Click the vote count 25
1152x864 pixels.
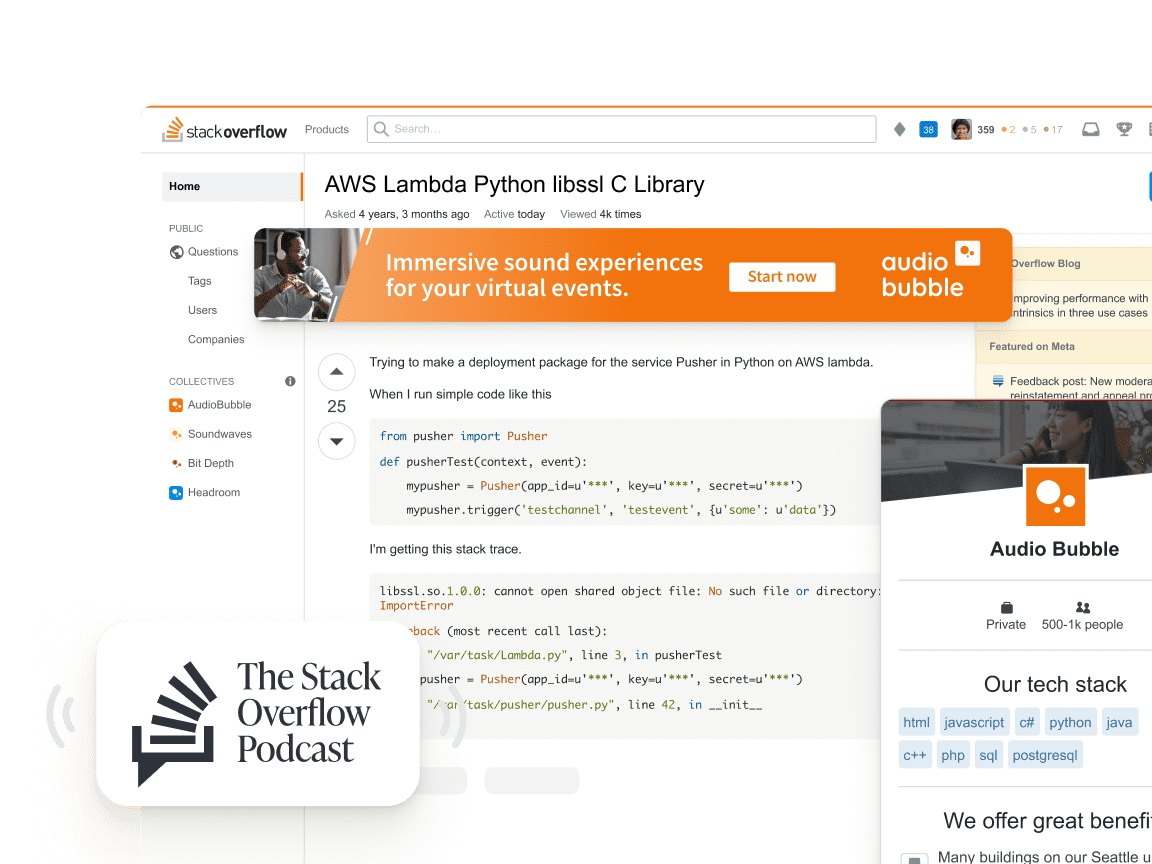click(336, 406)
